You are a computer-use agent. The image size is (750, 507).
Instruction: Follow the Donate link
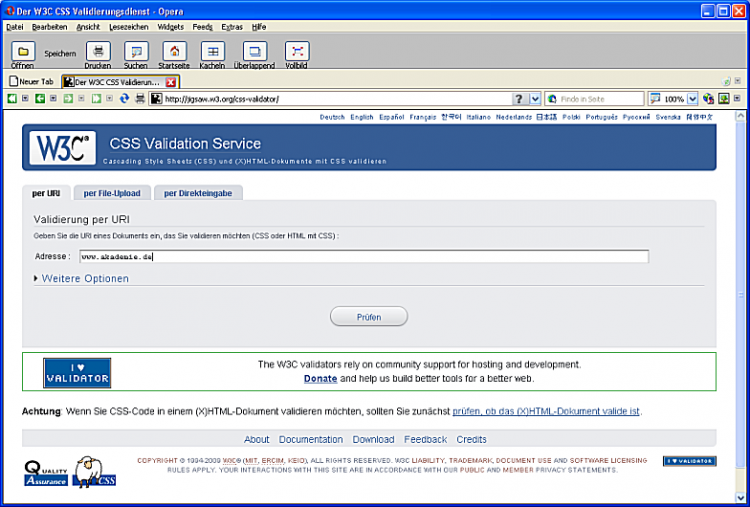click(320, 379)
